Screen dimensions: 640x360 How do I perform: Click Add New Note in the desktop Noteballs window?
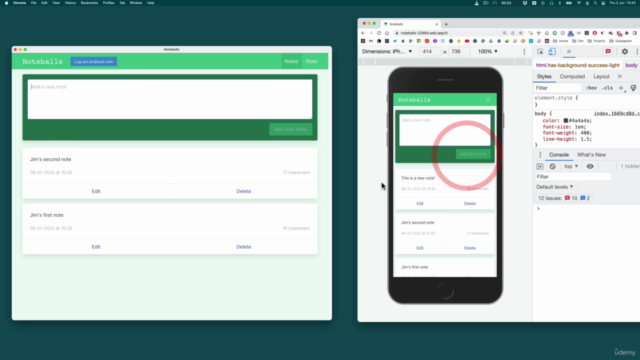click(291, 129)
